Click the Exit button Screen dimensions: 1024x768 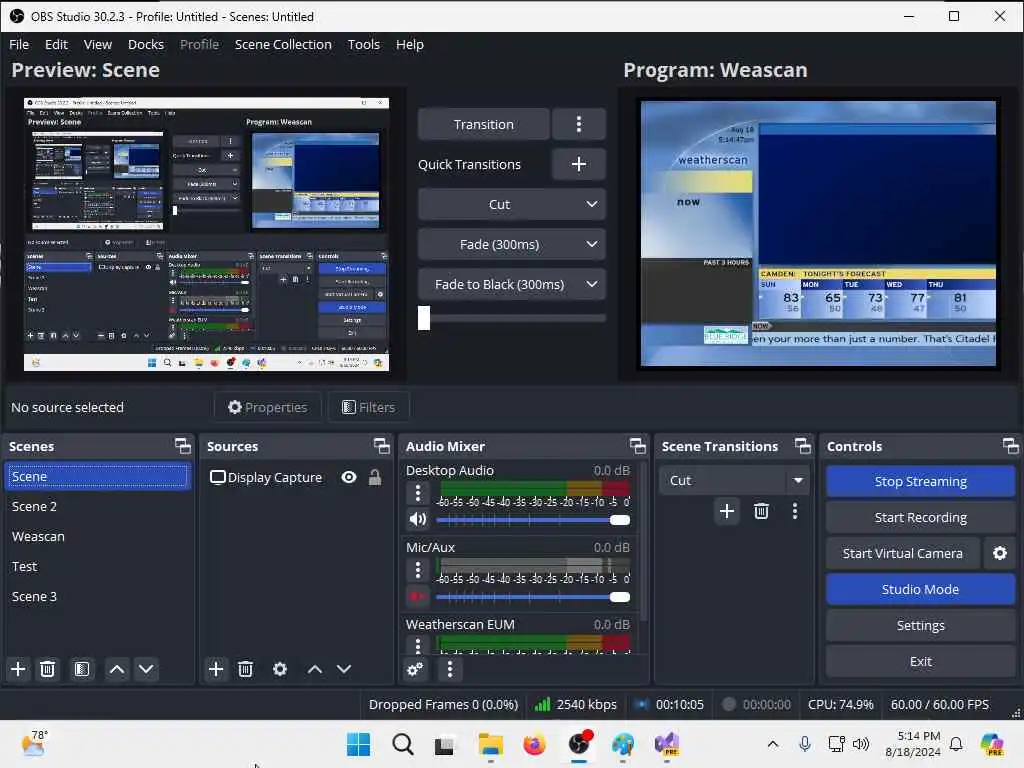pos(920,661)
